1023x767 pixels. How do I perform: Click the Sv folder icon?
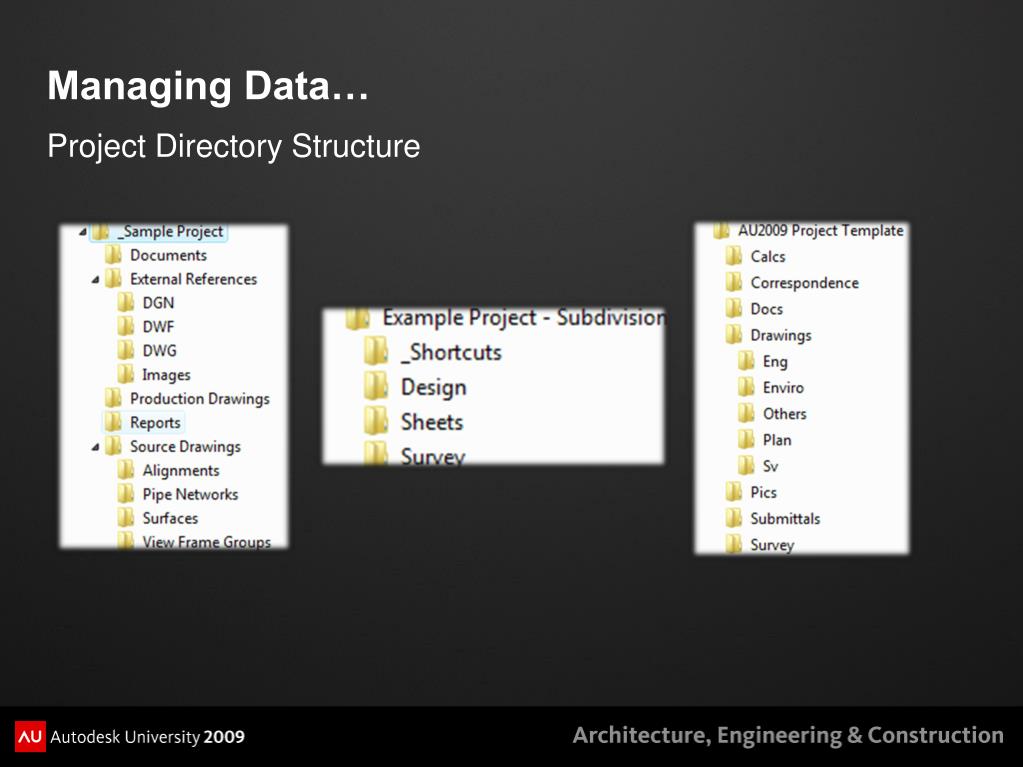(746, 465)
